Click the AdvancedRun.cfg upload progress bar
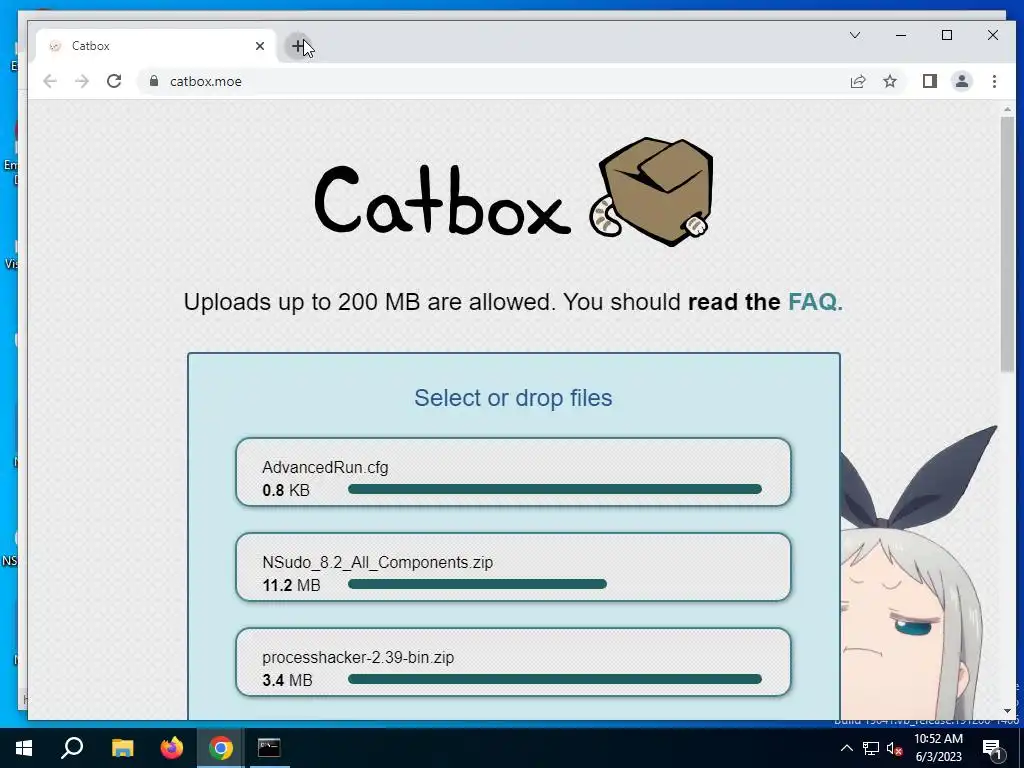The image size is (1024, 768). [555, 489]
